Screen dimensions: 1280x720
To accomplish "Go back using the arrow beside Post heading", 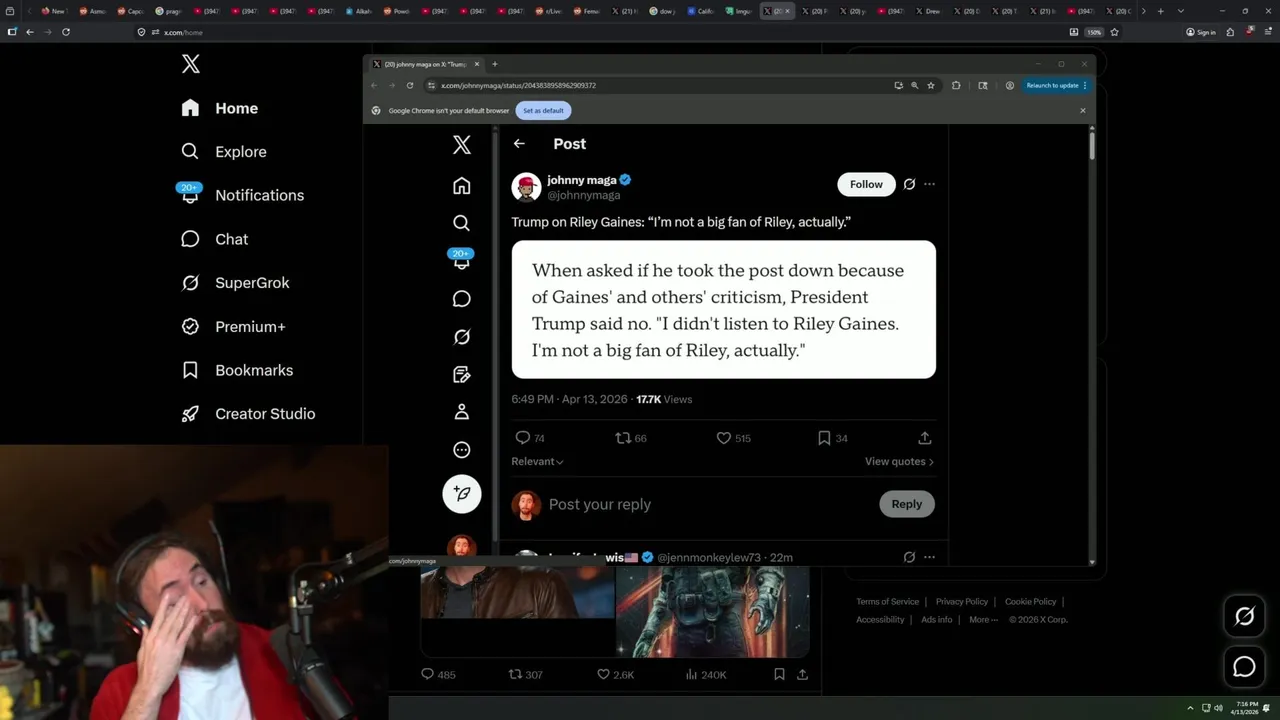I will coord(519,144).
